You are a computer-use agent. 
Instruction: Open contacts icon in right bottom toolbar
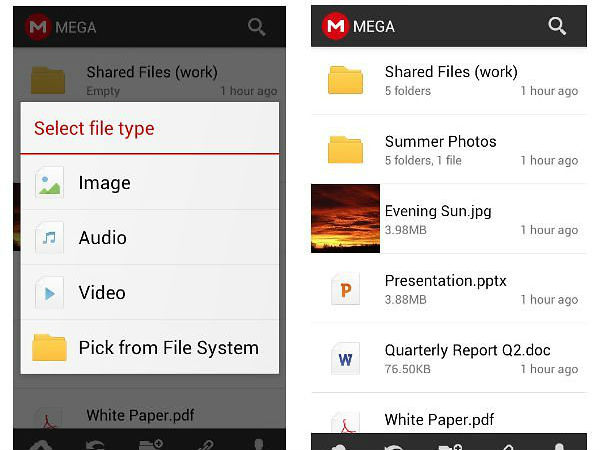tap(559, 444)
